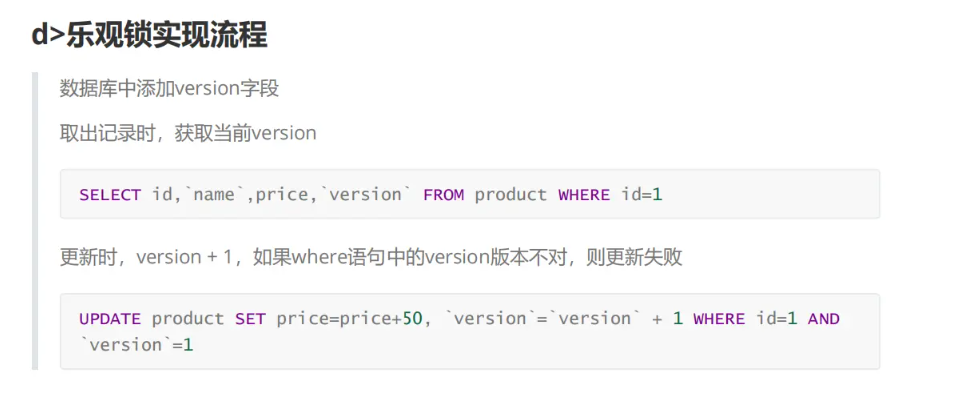Click the product table name after FROM
This screenshot has width=964, height=419.
511,195
